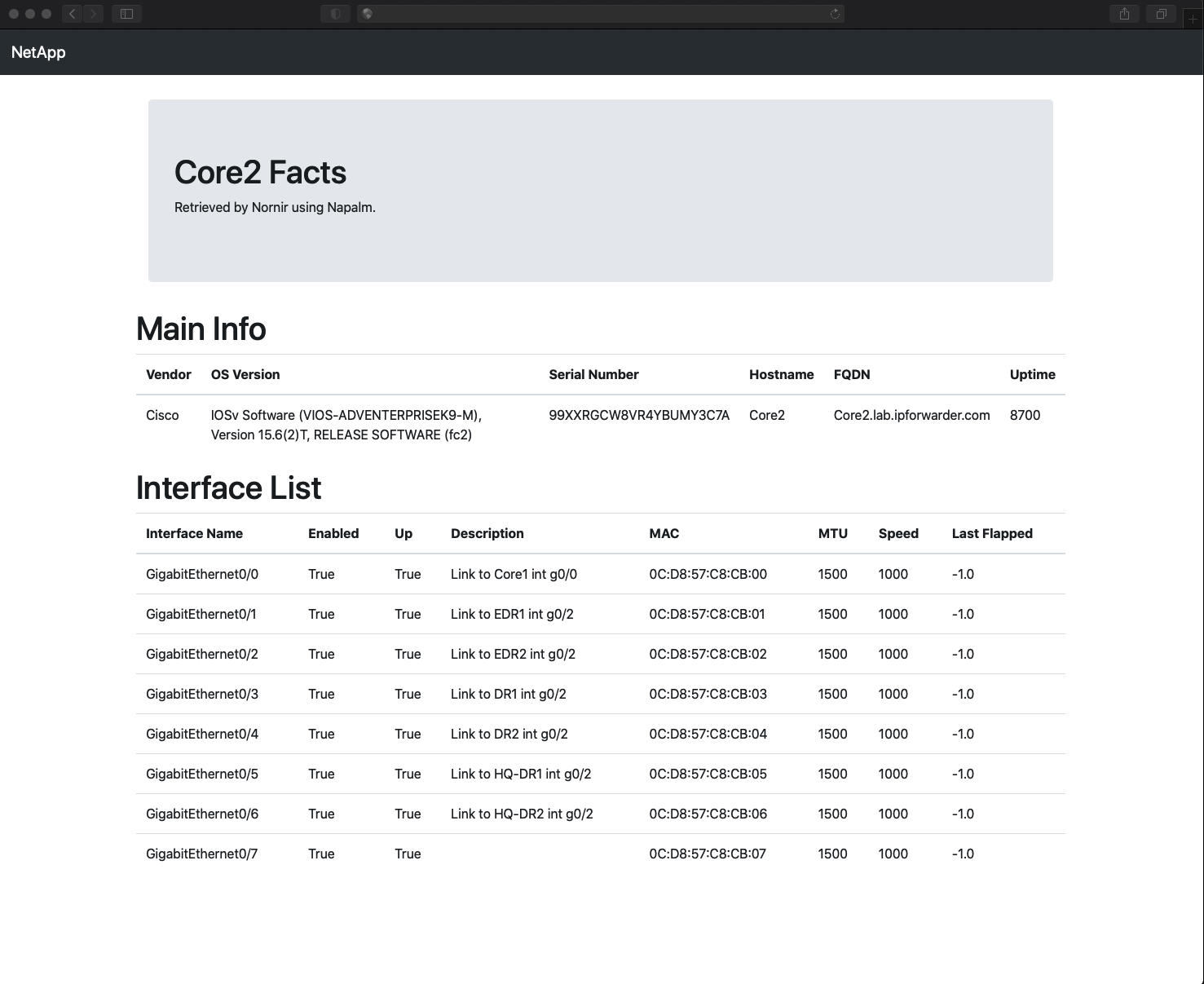This screenshot has height=984, width=1204.
Task: Click inside the browser address bar
Action: [x=601, y=13]
